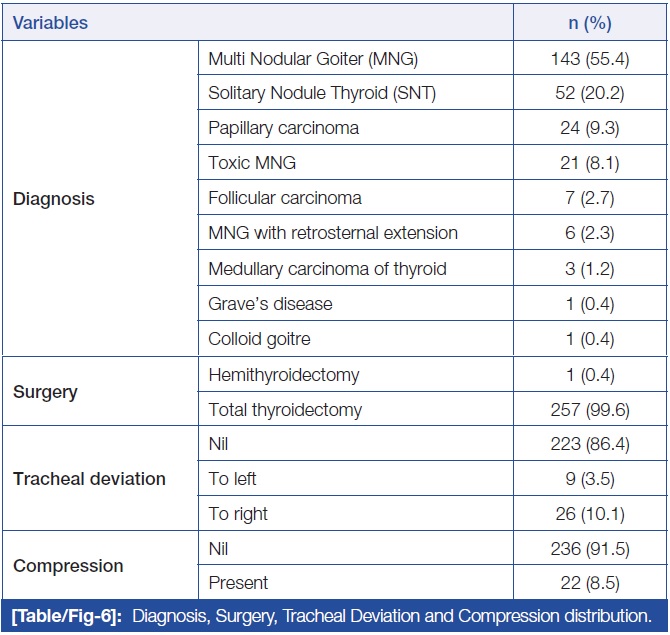The height and width of the screenshot is (635, 670).
Task: Click the Variables column header
Action: pyautogui.click(x=51, y=22)
